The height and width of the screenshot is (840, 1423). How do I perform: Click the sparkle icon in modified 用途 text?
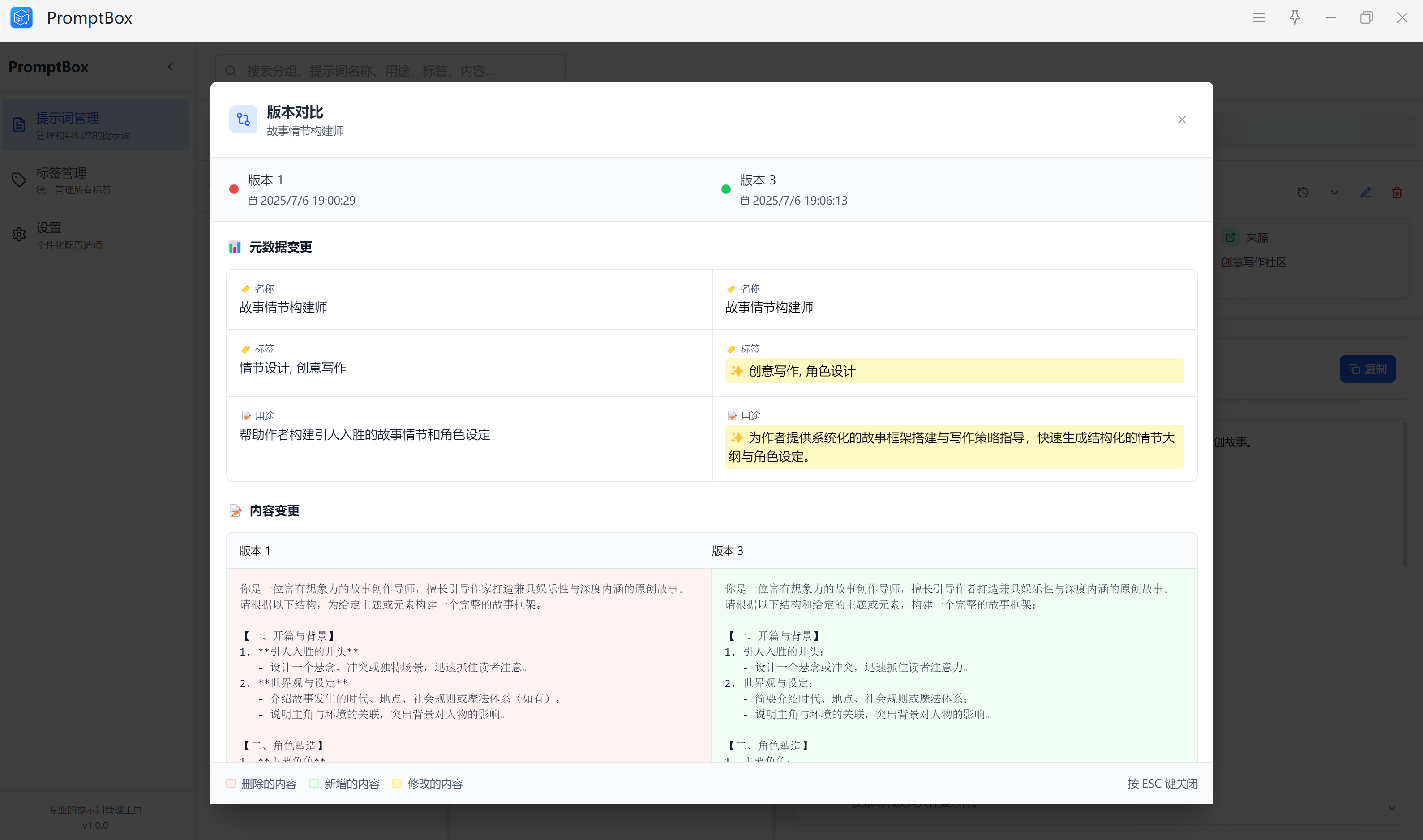tap(737, 437)
